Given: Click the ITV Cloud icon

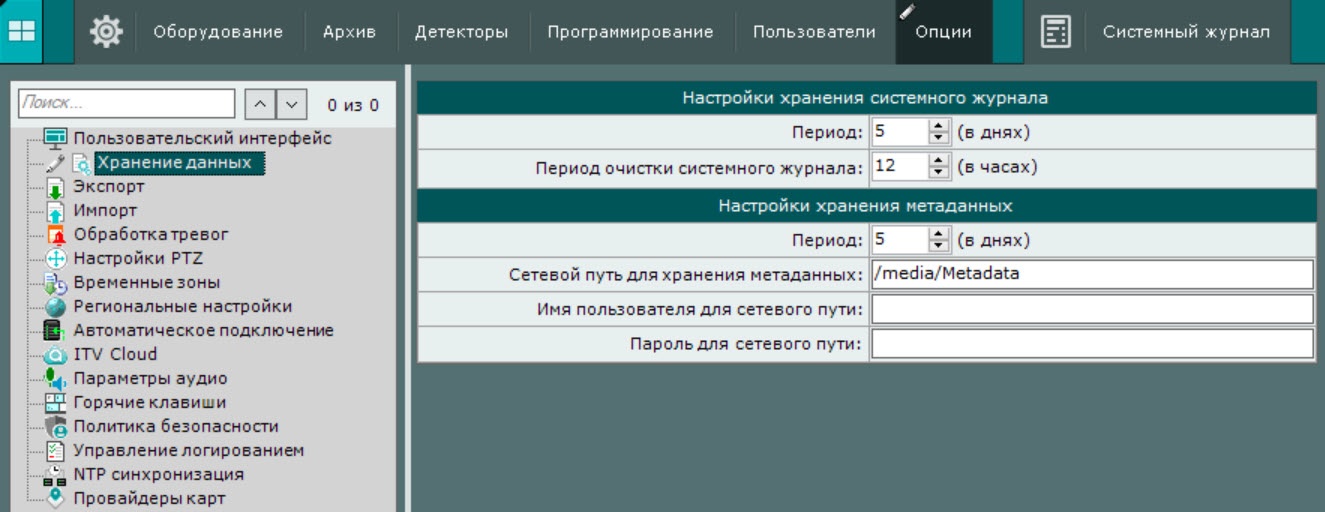Looking at the screenshot, I should [56, 355].
